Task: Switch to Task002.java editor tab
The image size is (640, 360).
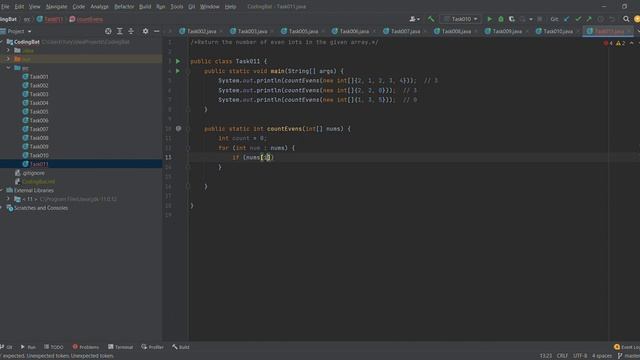Action: click(x=201, y=31)
